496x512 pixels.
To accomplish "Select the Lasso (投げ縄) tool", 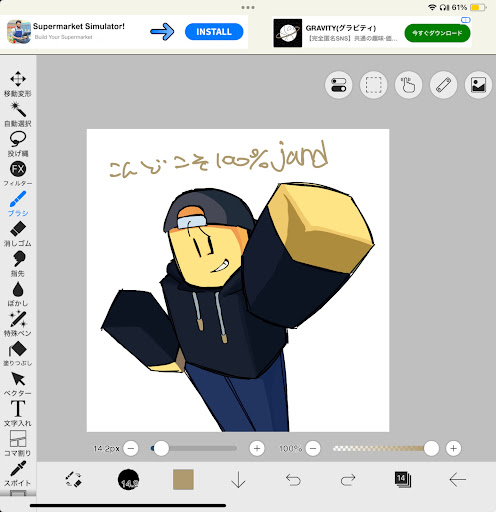I will click(x=18, y=144).
